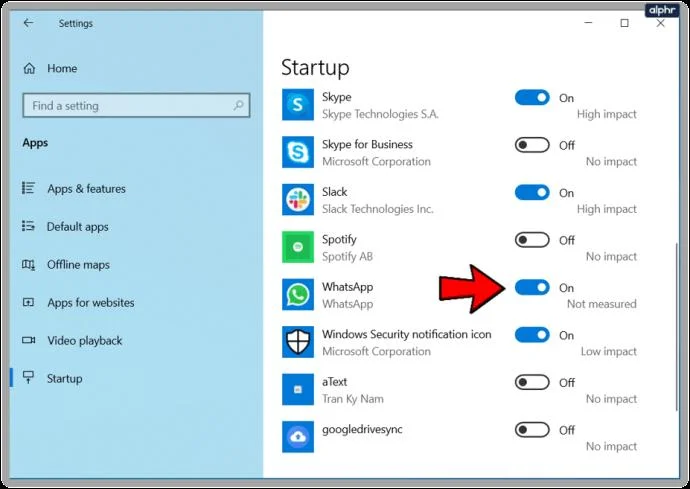
Task: Minimize the Settings window
Action: click(588, 23)
